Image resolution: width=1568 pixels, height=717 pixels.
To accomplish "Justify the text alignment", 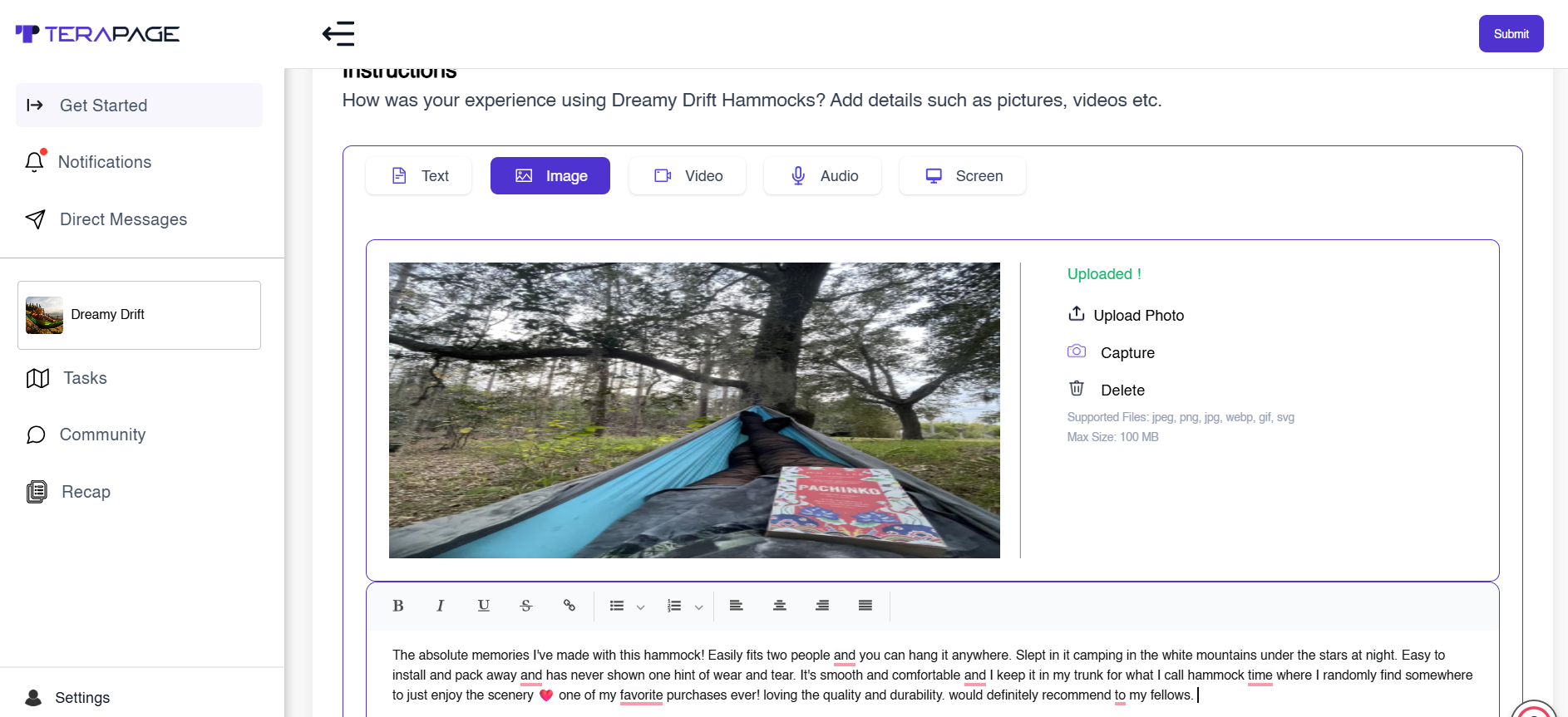I will (x=865, y=606).
